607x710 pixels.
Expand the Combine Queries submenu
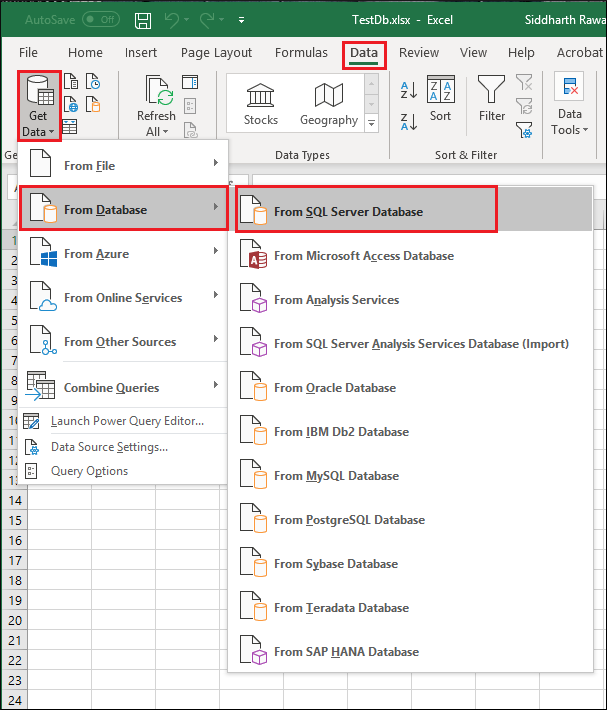(x=124, y=387)
